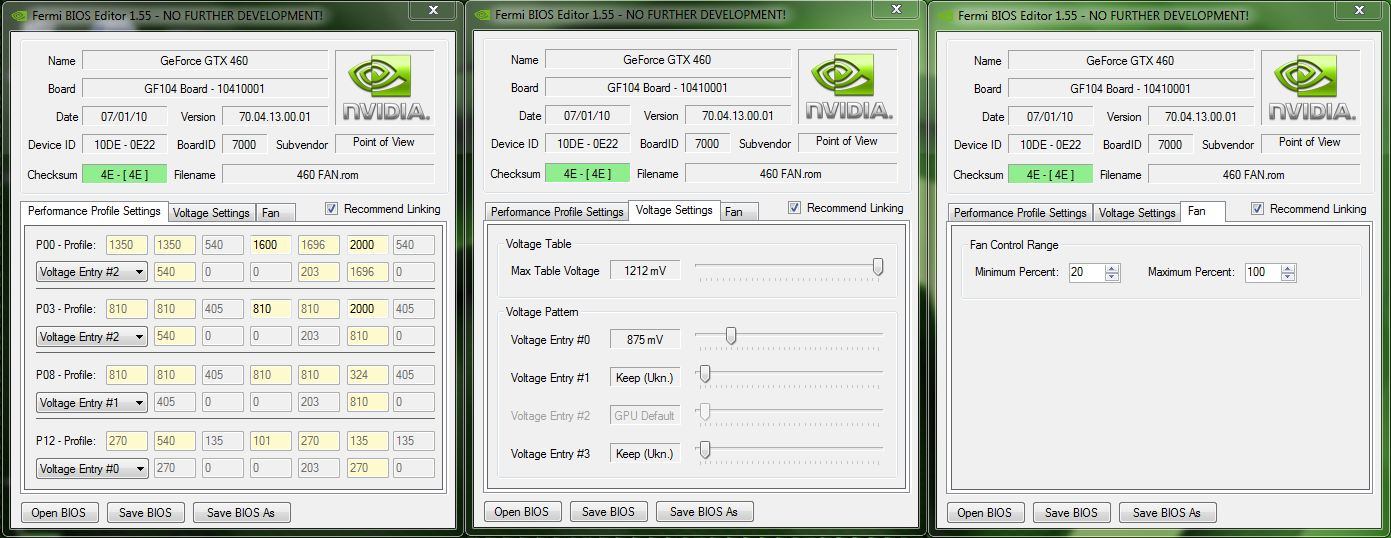Open P12 profile Voltage Entry #0 dropdown
The image size is (1391, 538).
coord(92,469)
